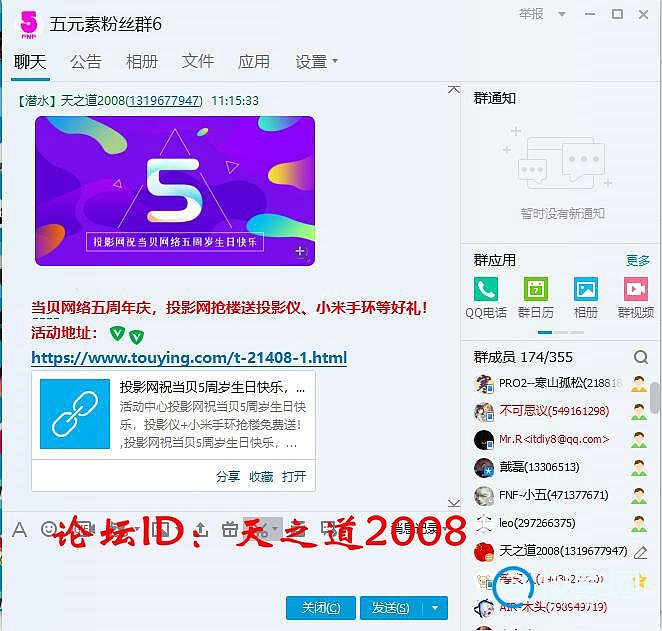Switch to the 聊天 tab
The width and height of the screenshot is (662, 631).
[x=30, y=62]
